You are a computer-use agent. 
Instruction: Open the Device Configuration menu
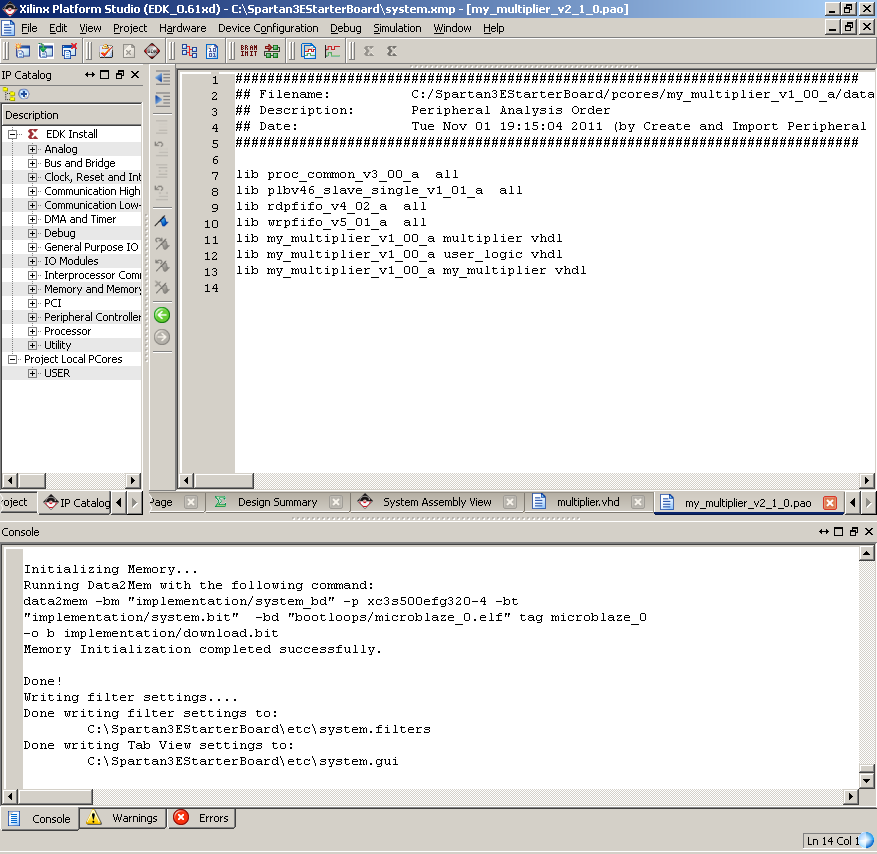pos(268,28)
